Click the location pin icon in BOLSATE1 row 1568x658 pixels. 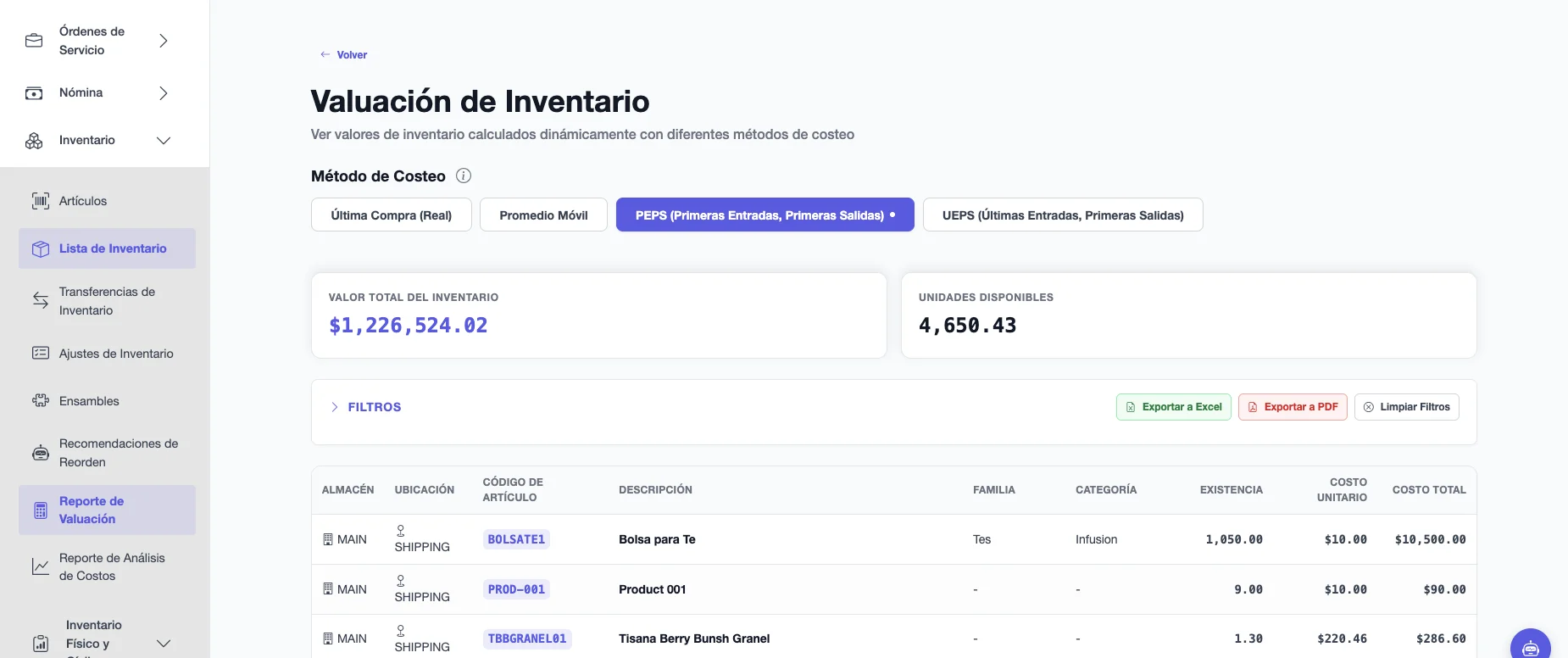coord(401,531)
